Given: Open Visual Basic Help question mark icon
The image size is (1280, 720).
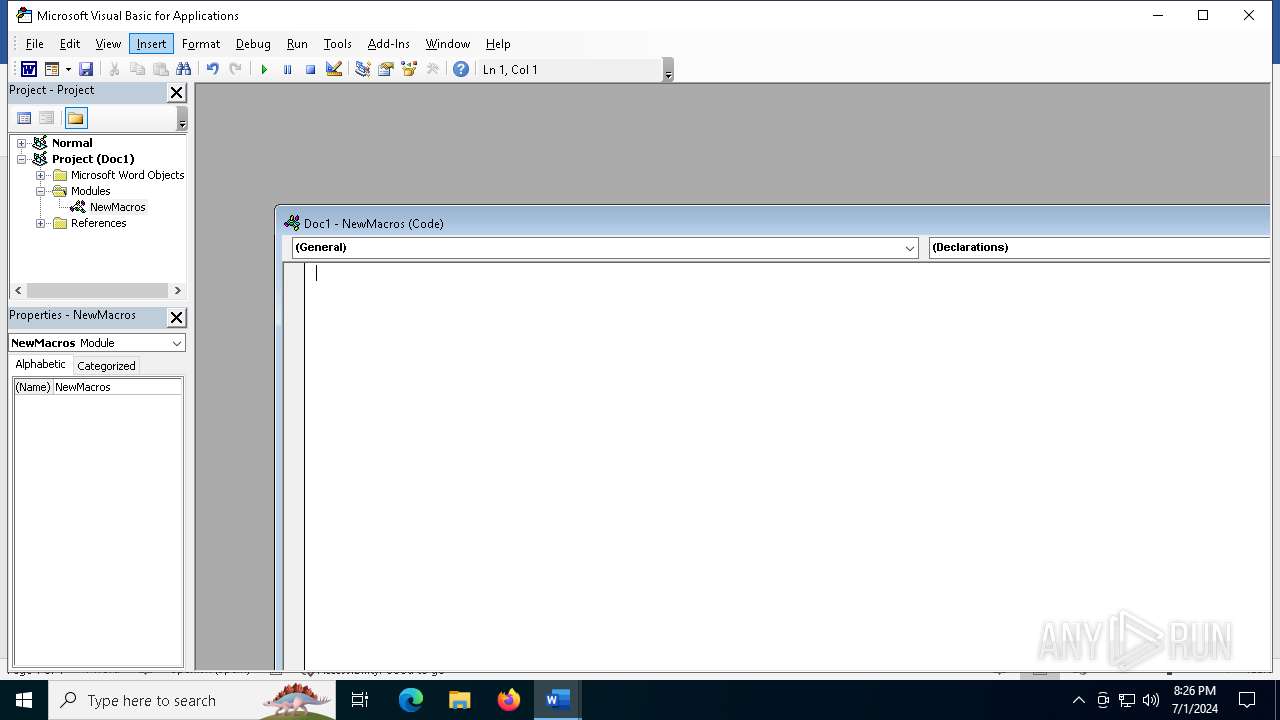Looking at the screenshot, I should [460, 69].
